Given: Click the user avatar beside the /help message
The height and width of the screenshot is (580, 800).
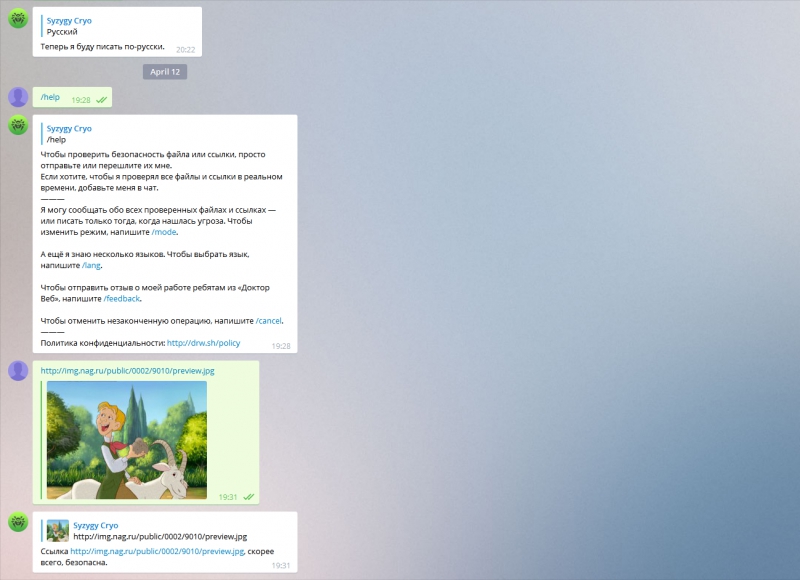Looking at the screenshot, I should point(18,97).
